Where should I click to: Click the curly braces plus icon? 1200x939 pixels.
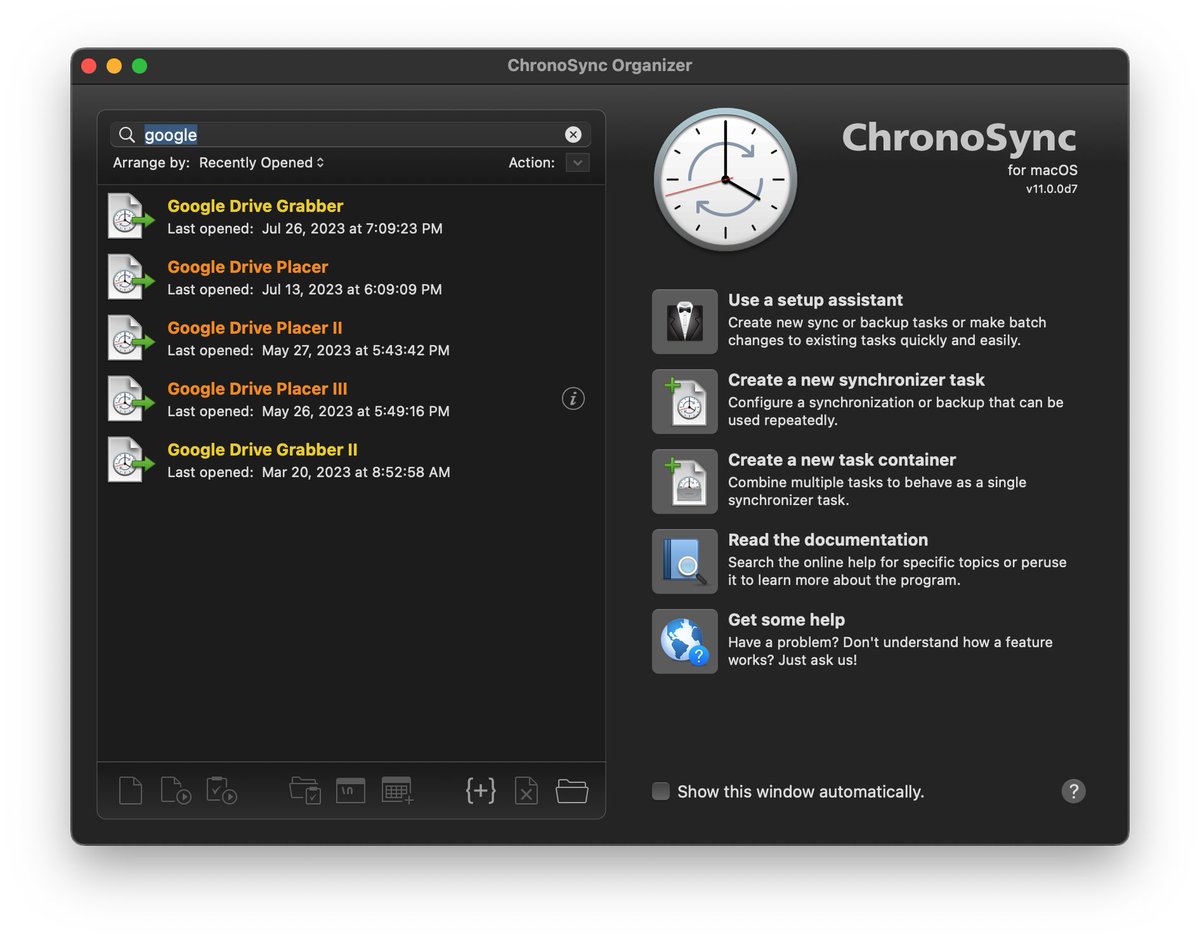tap(481, 791)
